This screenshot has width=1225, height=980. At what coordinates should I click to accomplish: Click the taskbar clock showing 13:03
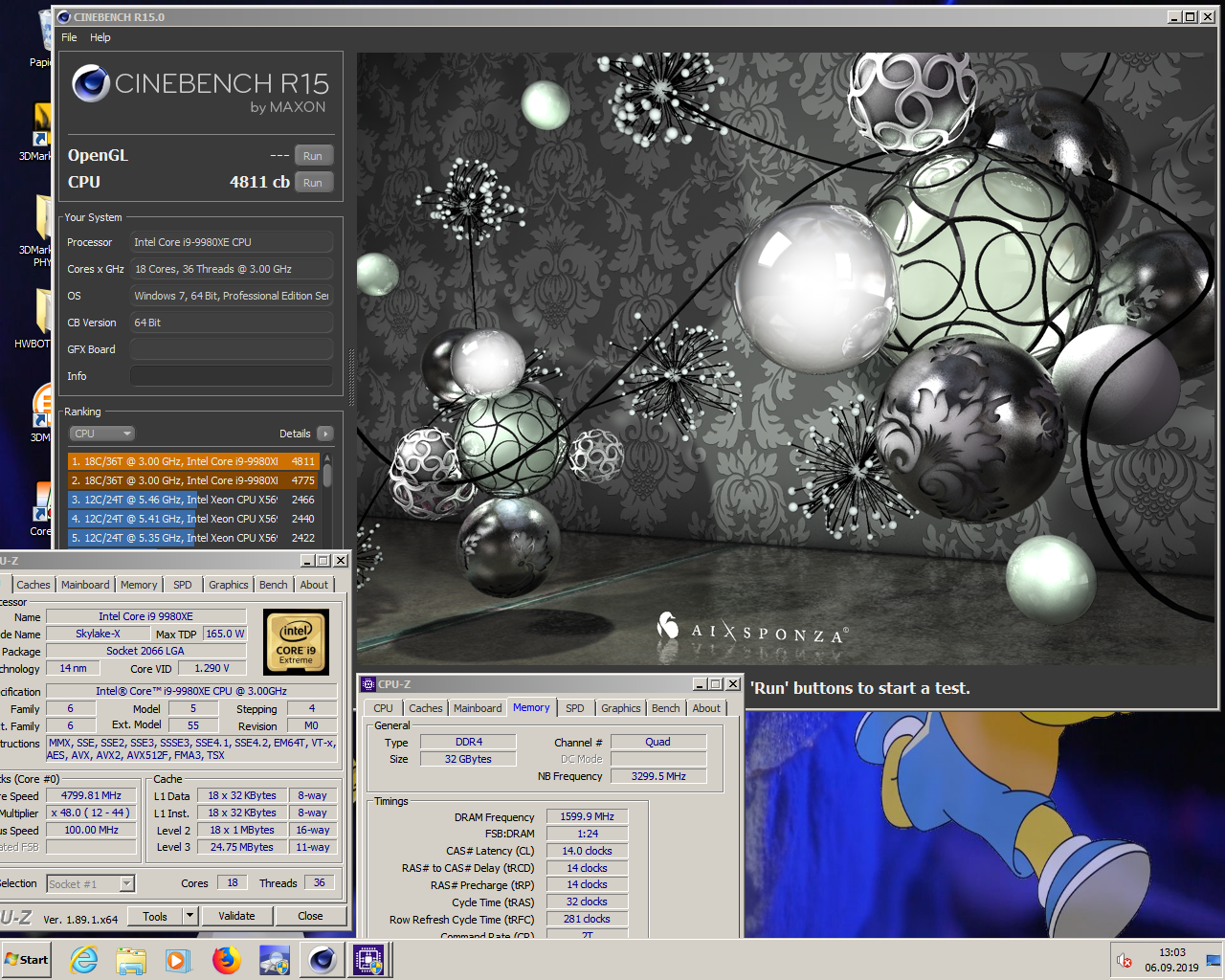click(x=1172, y=952)
